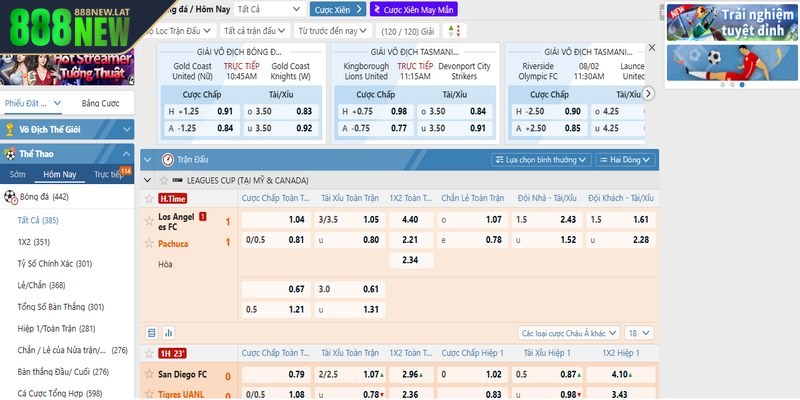
Task: Click the (120 / 120) Giải button
Action: click(407, 31)
